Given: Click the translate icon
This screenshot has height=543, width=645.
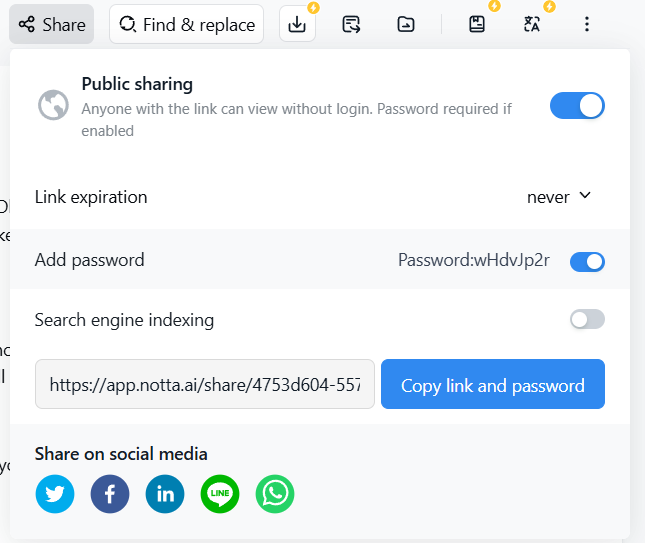Looking at the screenshot, I should point(532,24).
